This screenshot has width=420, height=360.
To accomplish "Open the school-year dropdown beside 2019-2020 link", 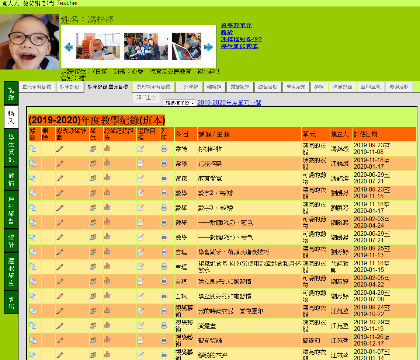I will (180, 103).
